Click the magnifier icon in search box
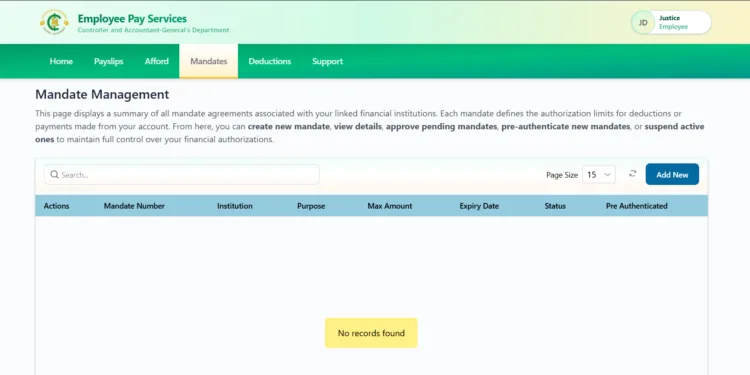The image size is (750, 375). point(55,175)
